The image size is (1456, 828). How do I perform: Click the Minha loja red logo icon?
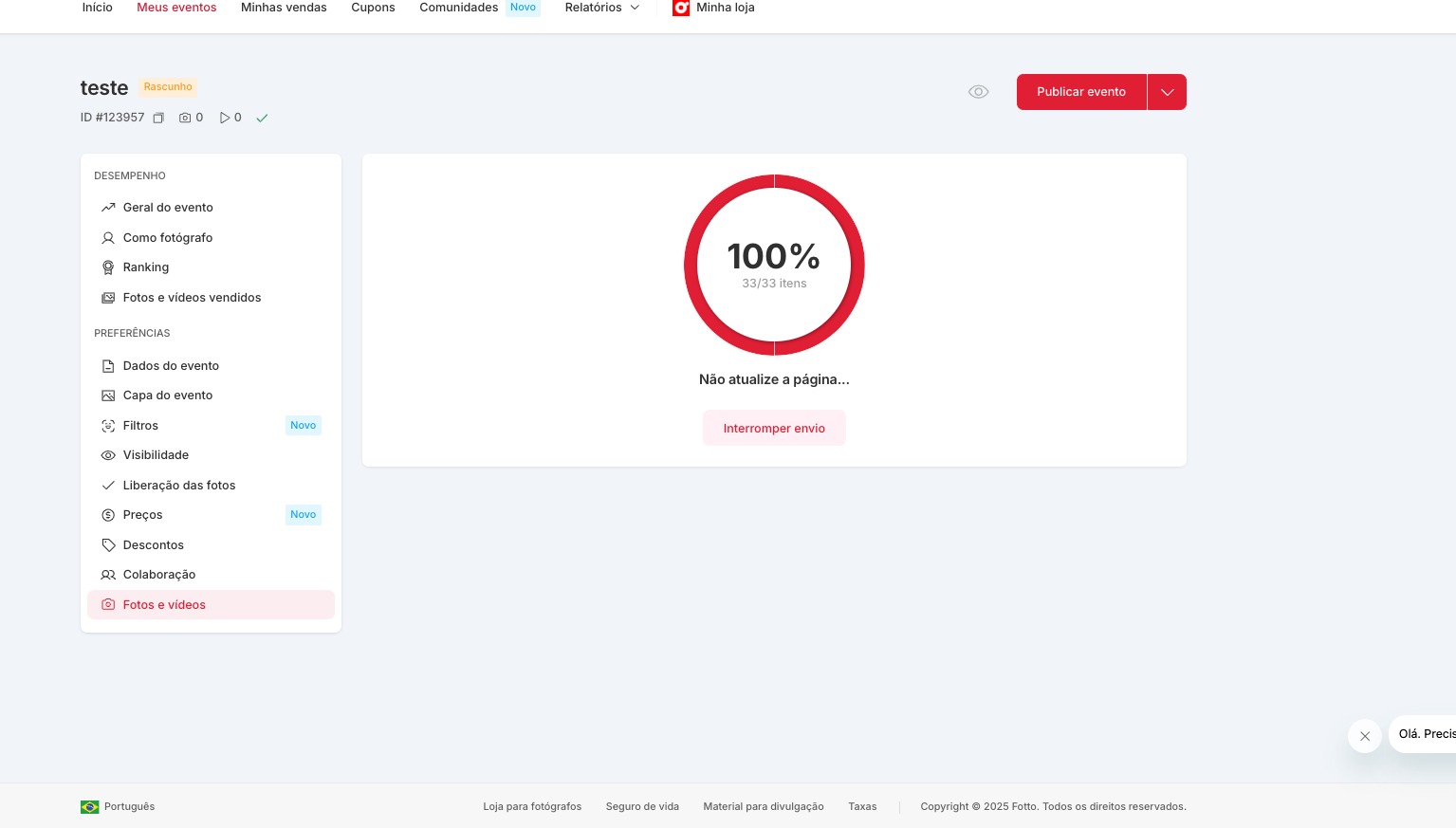(x=681, y=8)
